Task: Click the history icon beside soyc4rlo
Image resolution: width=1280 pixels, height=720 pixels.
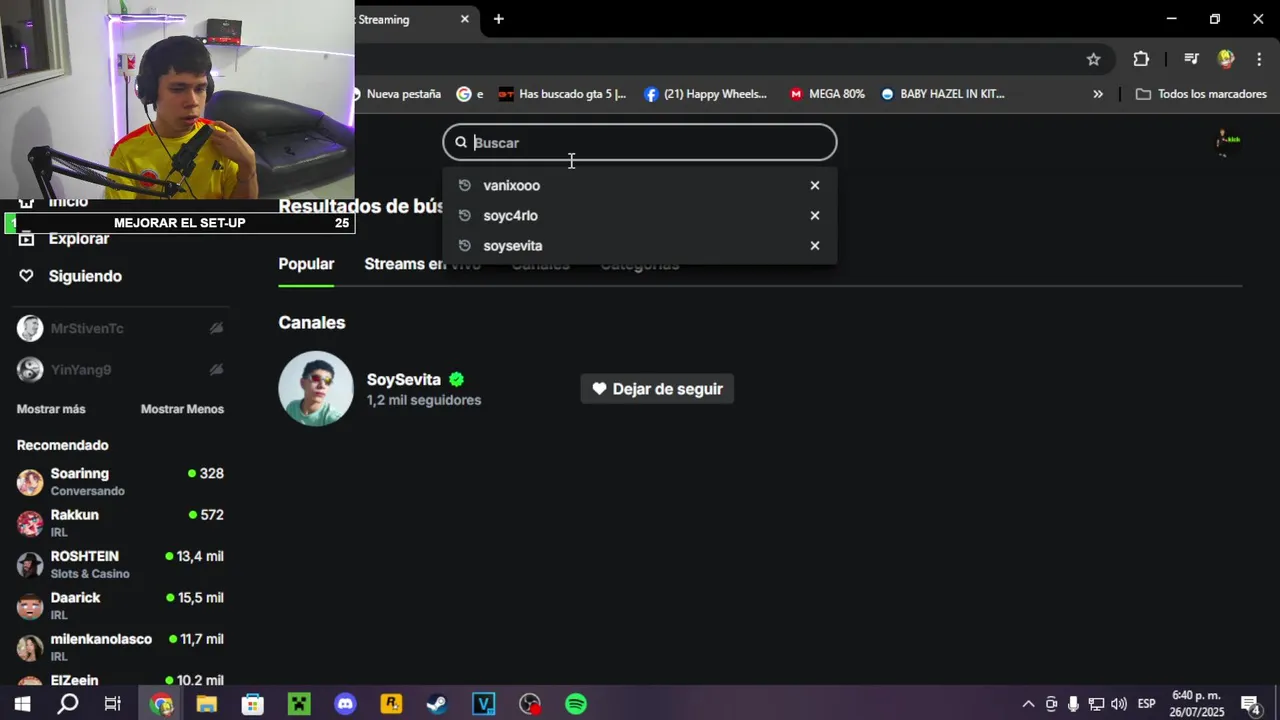Action: tap(464, 215)
